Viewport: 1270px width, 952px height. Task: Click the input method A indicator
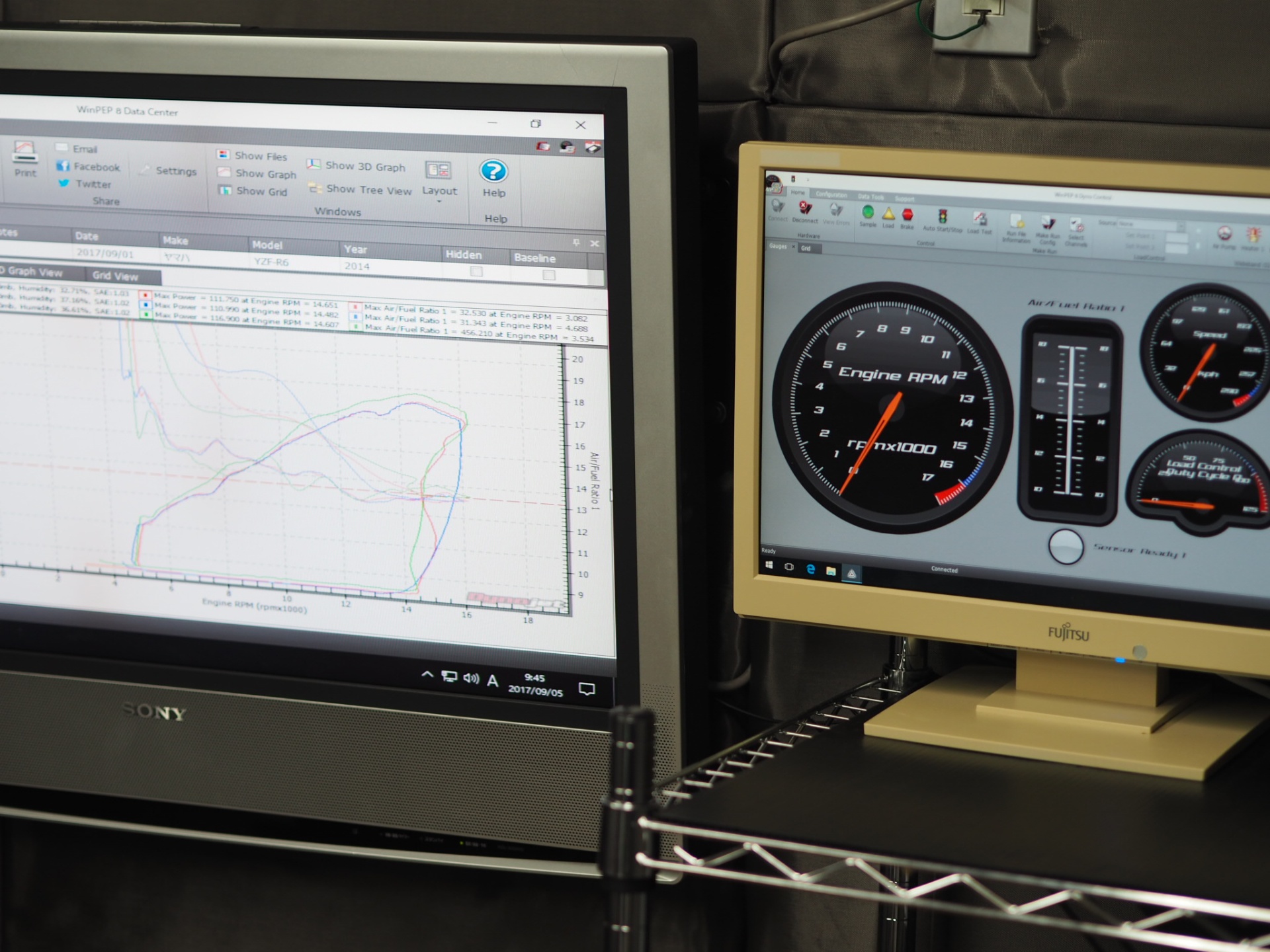(x=493, y=680)
